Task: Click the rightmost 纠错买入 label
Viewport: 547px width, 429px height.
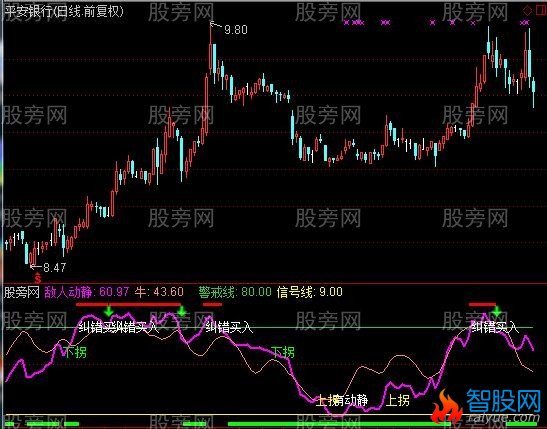Action: [x=494, y=327]
